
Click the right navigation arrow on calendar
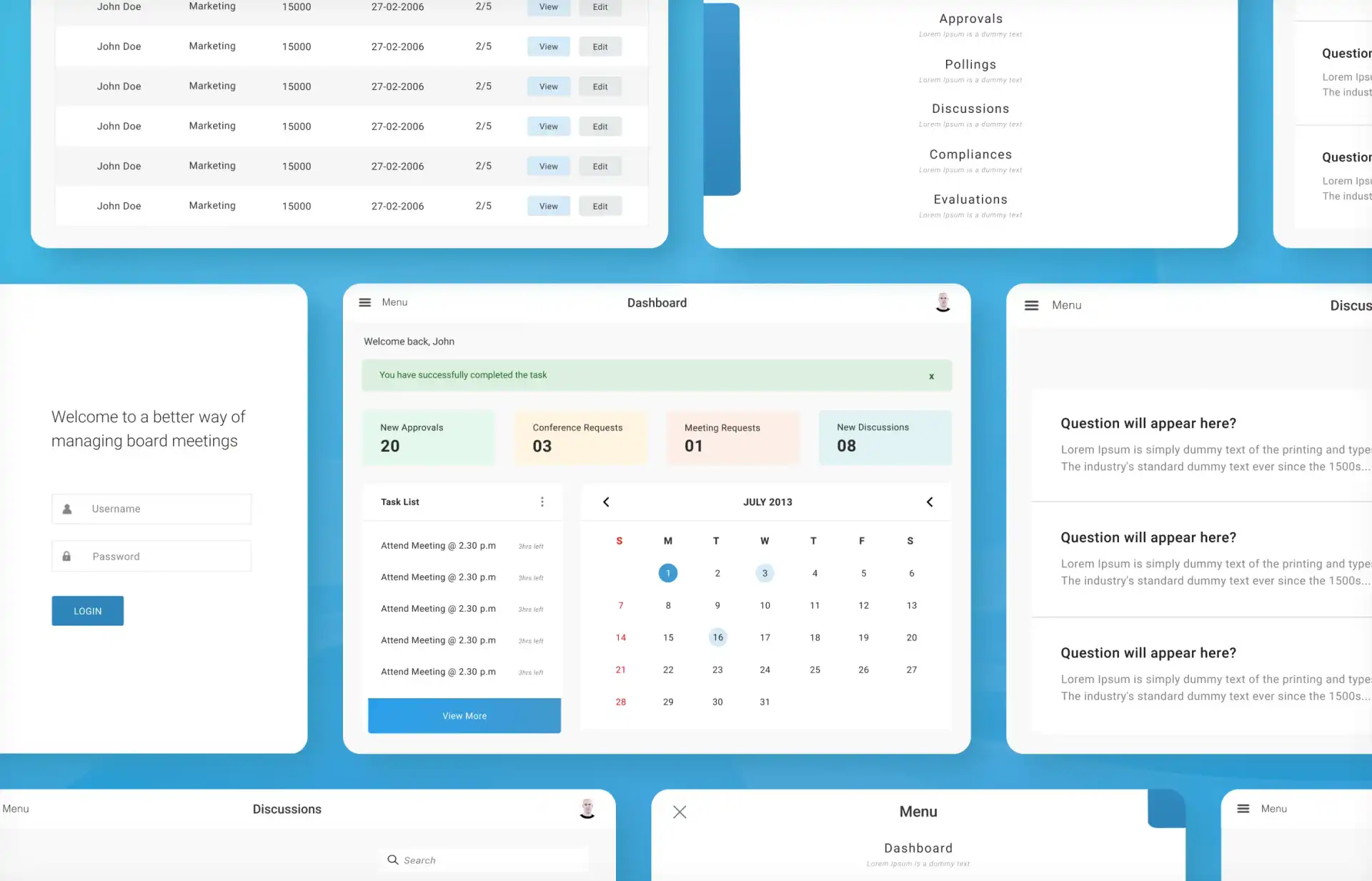click(x=928, y=502)
